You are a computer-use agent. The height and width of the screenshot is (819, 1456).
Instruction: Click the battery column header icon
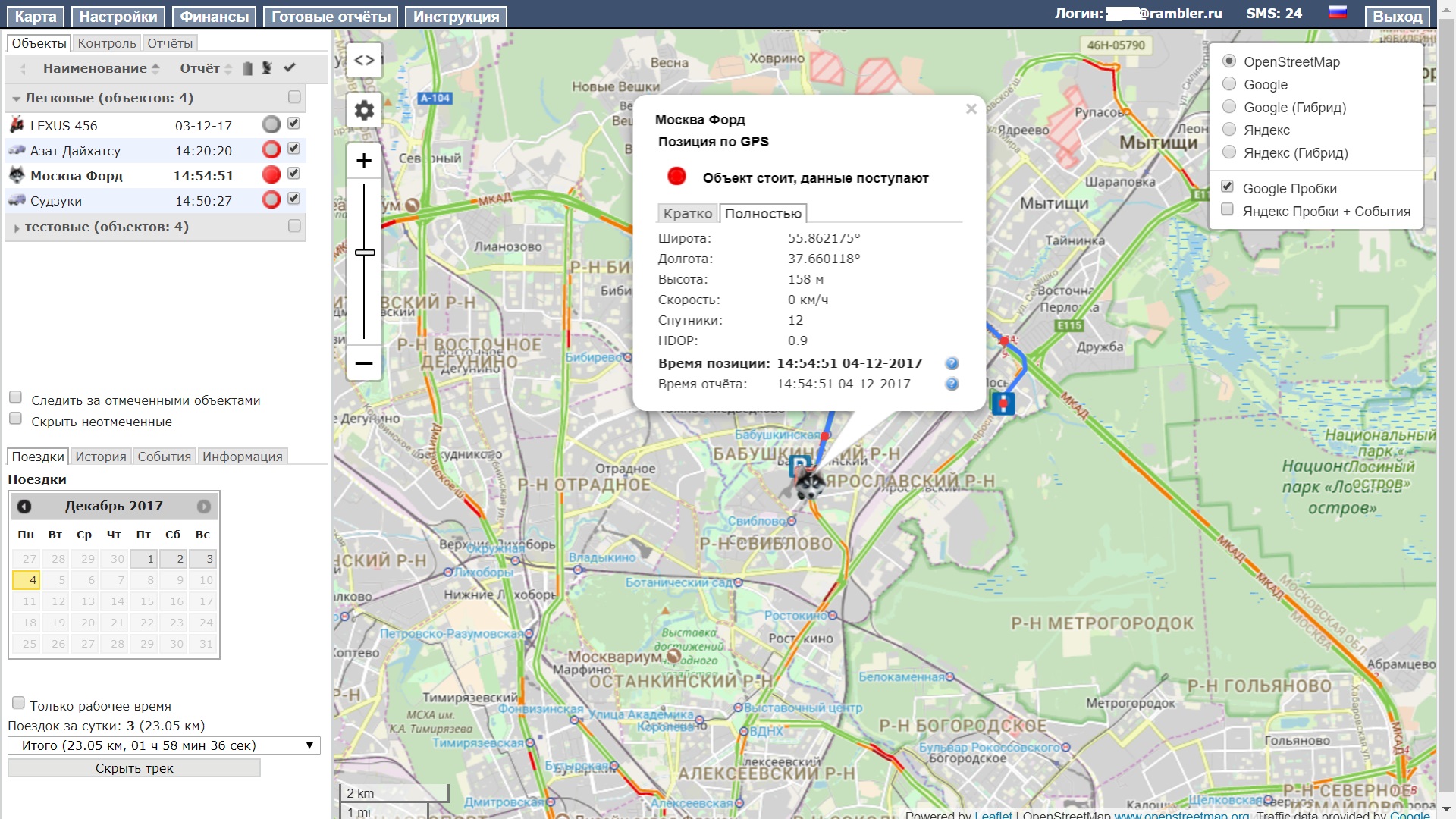[x=247, y=68]
